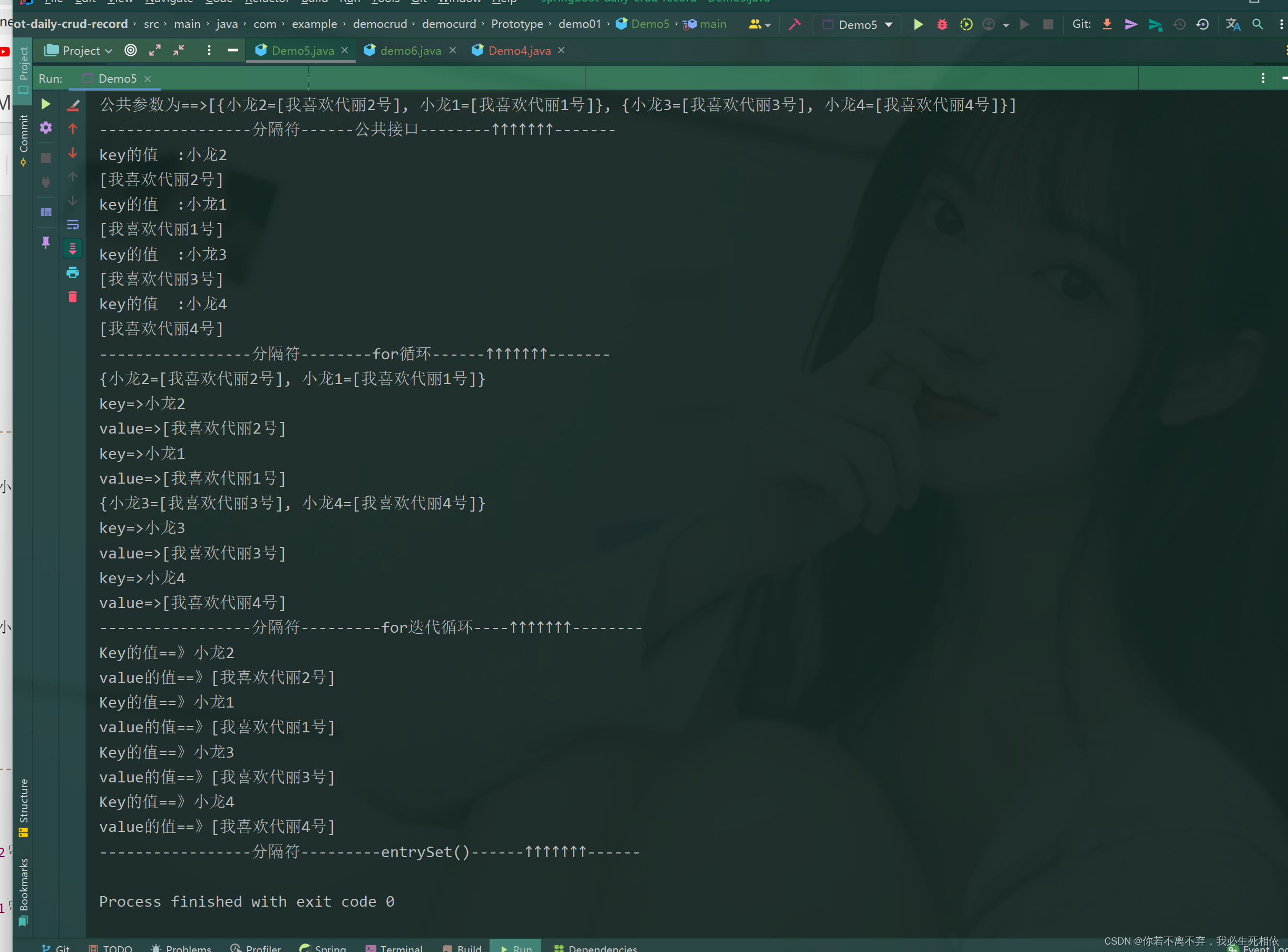Open the code-with-me users dropdown
This screenshot has height=952, width=1288.
tap(759, 25)
